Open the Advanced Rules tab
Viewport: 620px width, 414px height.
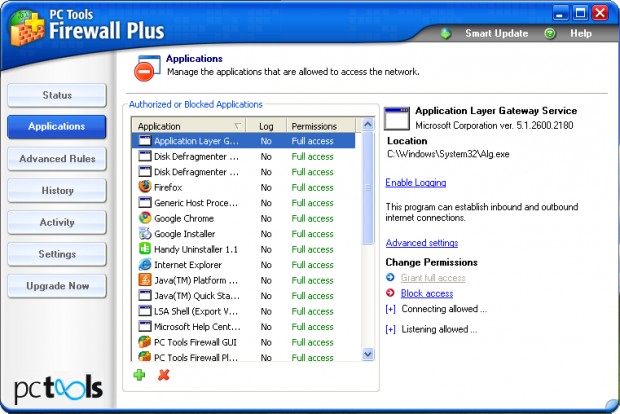click(57, 159)
